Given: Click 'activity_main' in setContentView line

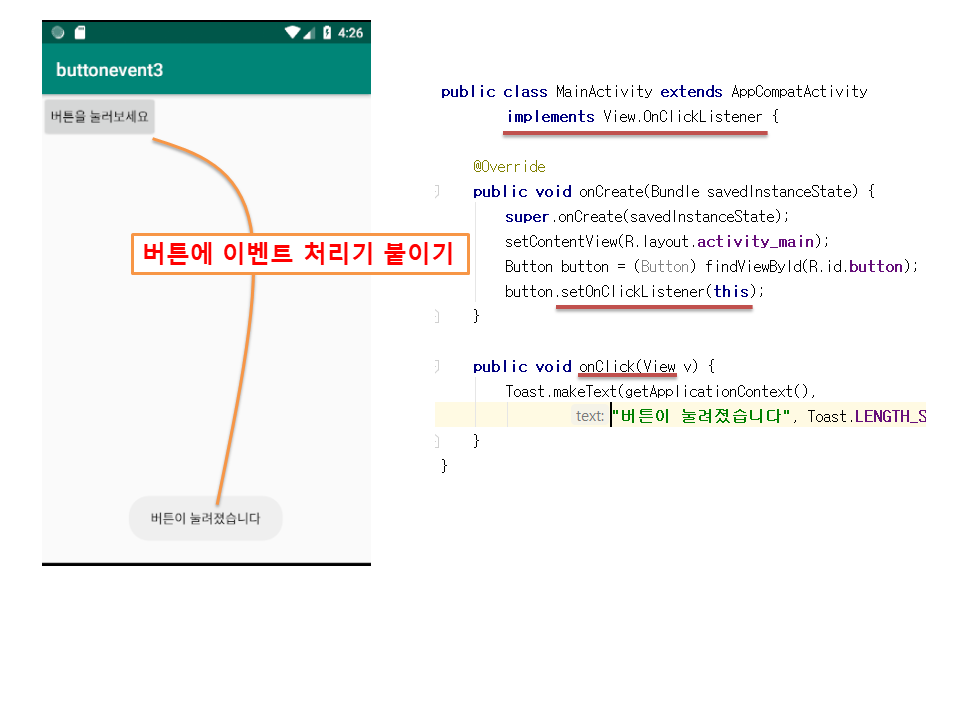Looking at the screenshot, I should [x=756, y=242].
